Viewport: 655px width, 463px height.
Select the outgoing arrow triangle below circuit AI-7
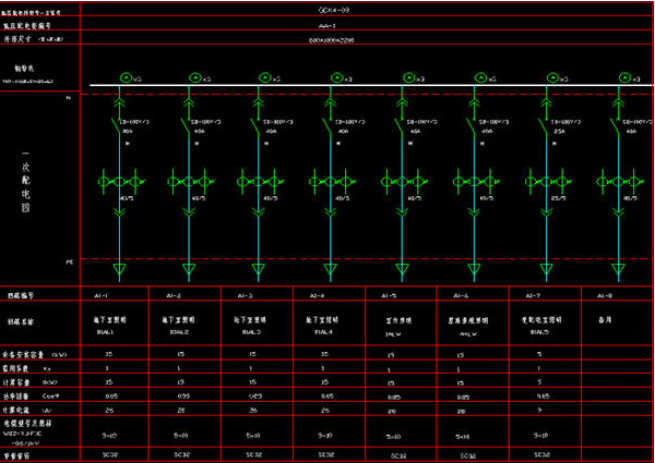coord(547,269)
